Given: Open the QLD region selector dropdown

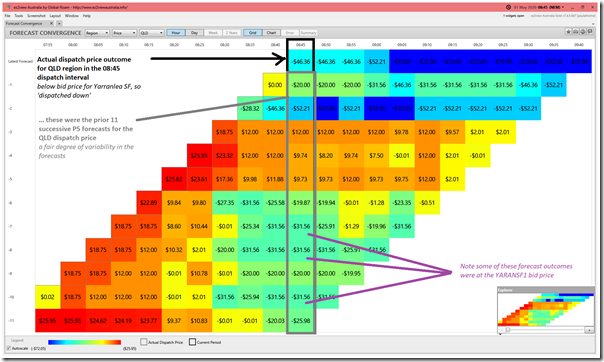Looking at the screenshot, I should click(x=152, y=33).
